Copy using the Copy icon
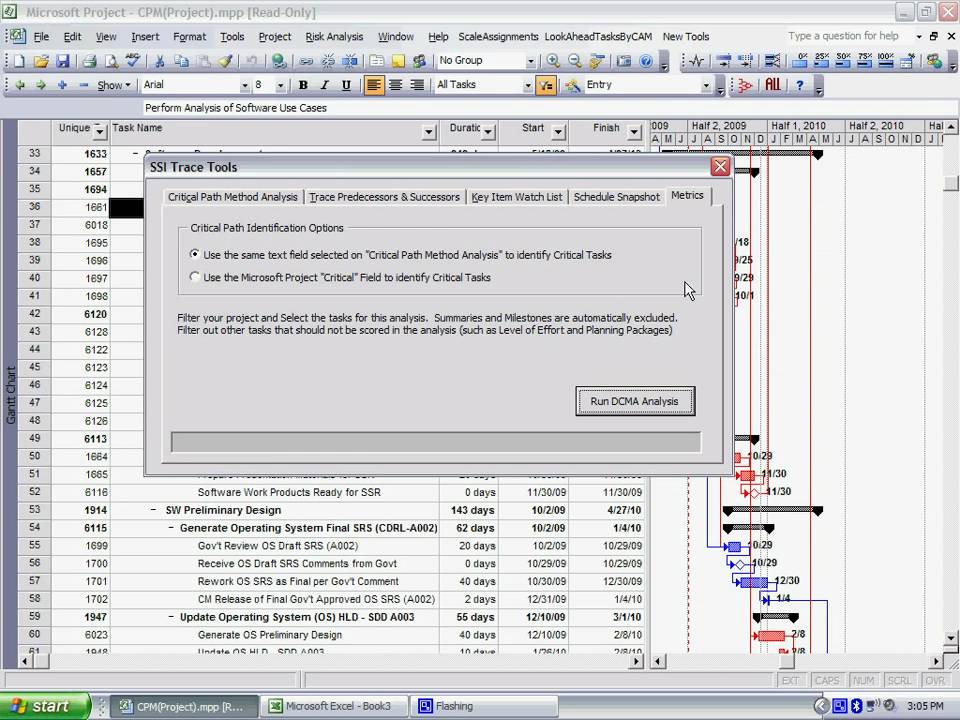960x720 pixels. (x=181, y=61)
